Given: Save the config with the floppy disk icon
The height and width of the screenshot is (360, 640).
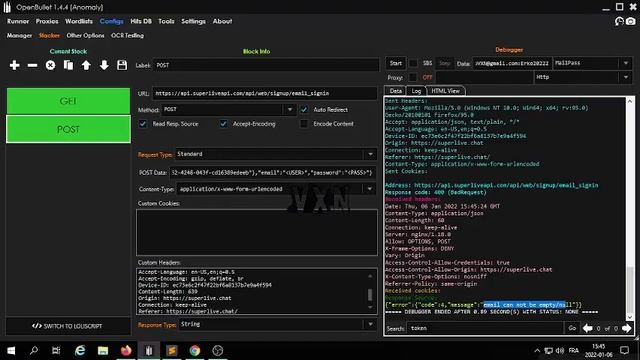Looking at the screenshot, I should point(122,65).
